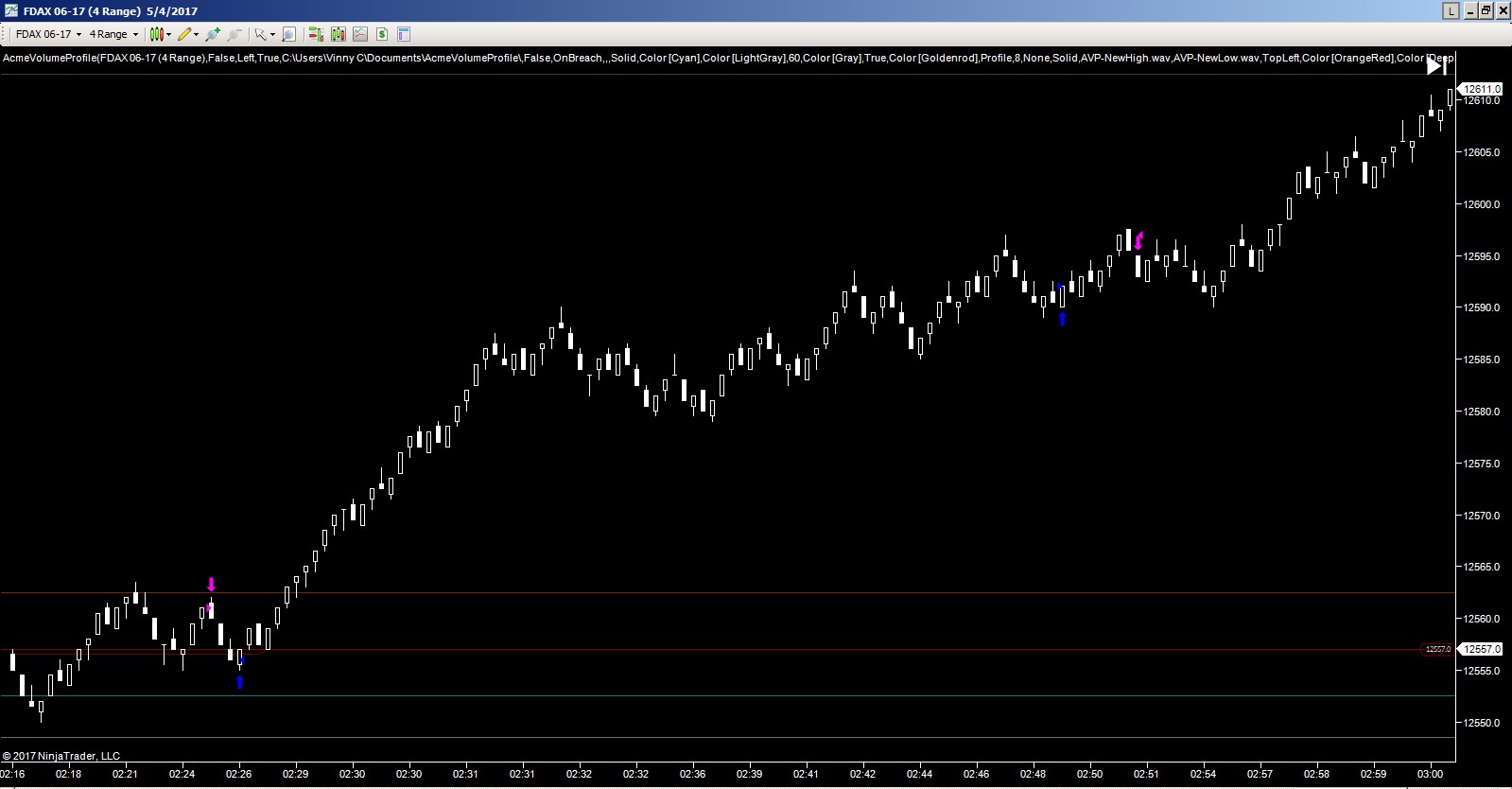Select the pencil drawing tools icon

point(184,34)
